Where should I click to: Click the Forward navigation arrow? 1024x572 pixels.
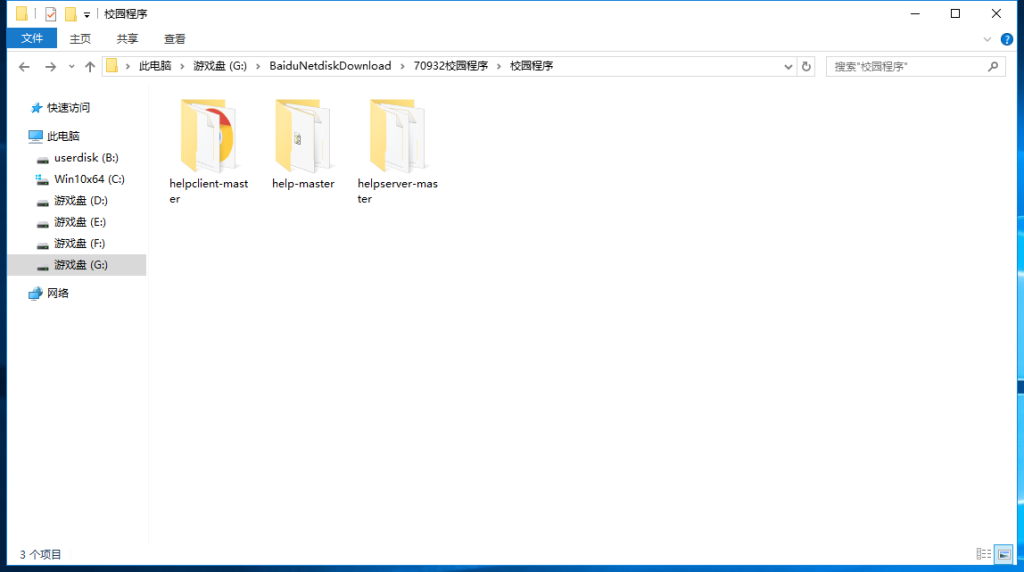50,67
